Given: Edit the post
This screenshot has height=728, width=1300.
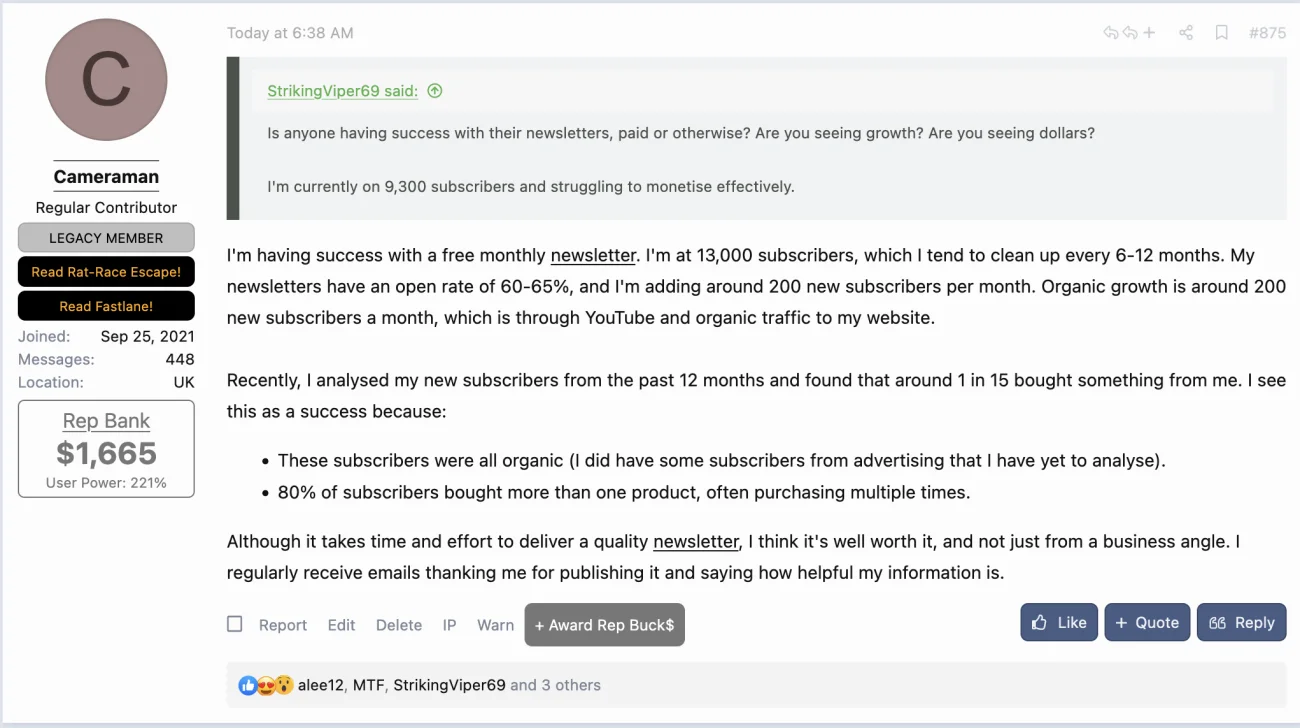Looking at the screenshot, I should pyautogui.click(x=341, y=625).
